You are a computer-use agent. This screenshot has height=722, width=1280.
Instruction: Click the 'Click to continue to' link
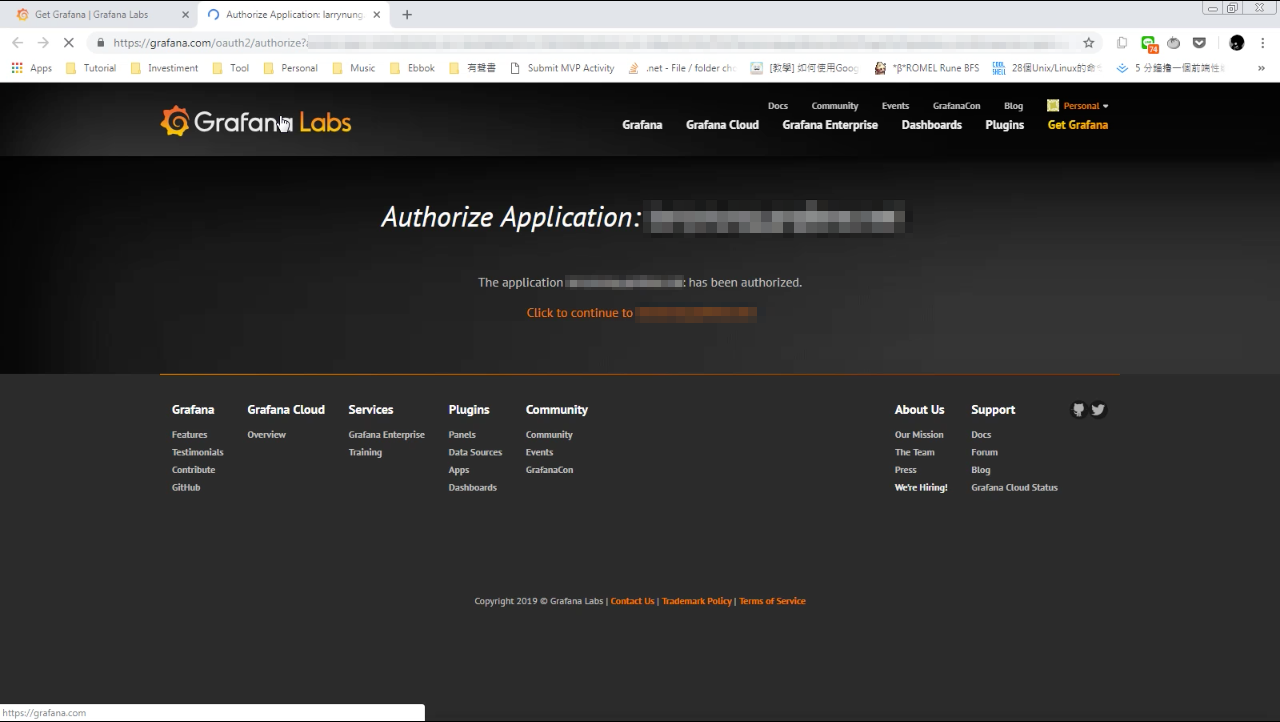pyautogui.click(x=641, y=313)
